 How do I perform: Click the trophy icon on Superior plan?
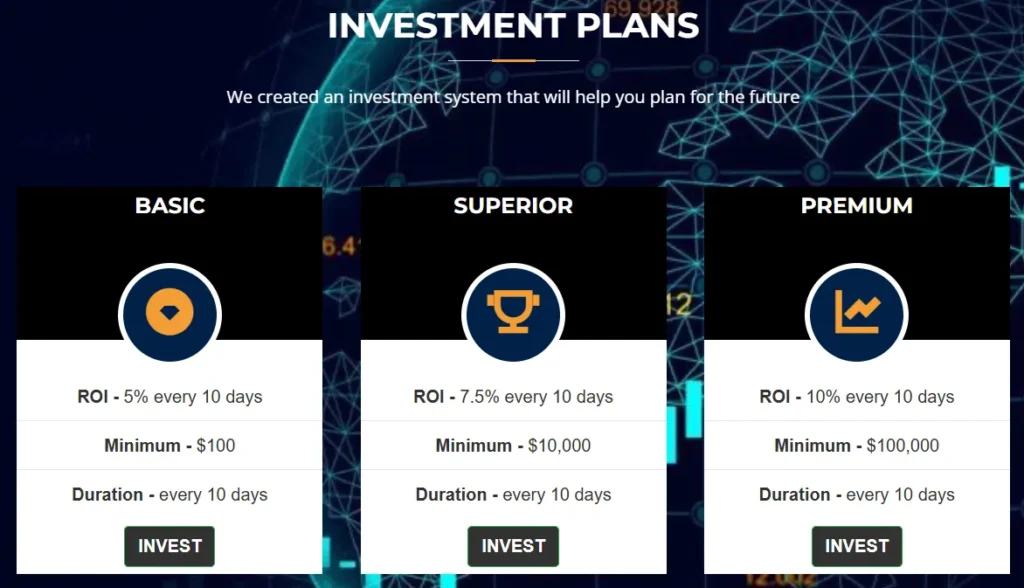point(513,314)
